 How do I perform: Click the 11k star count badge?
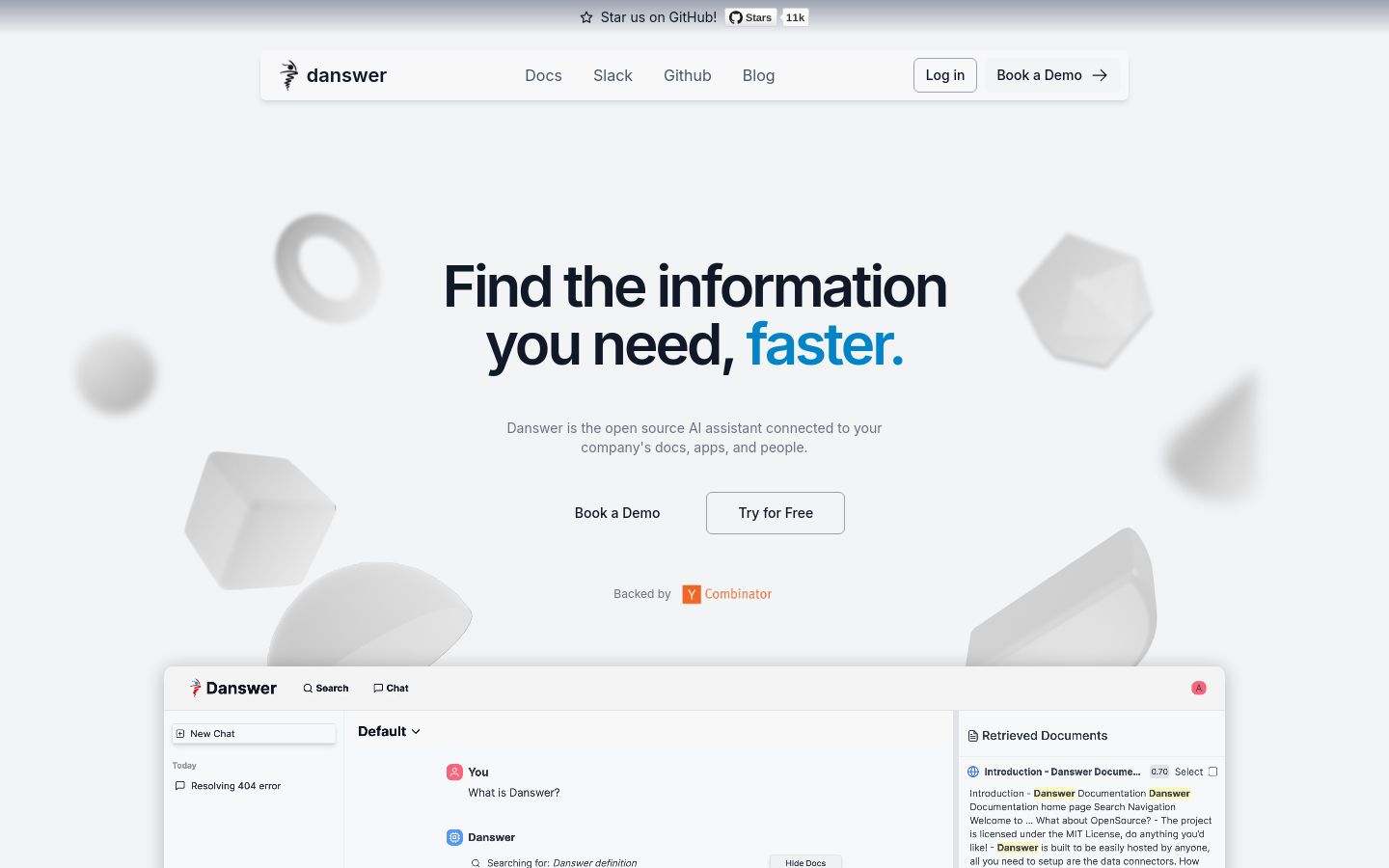point(795,17)
